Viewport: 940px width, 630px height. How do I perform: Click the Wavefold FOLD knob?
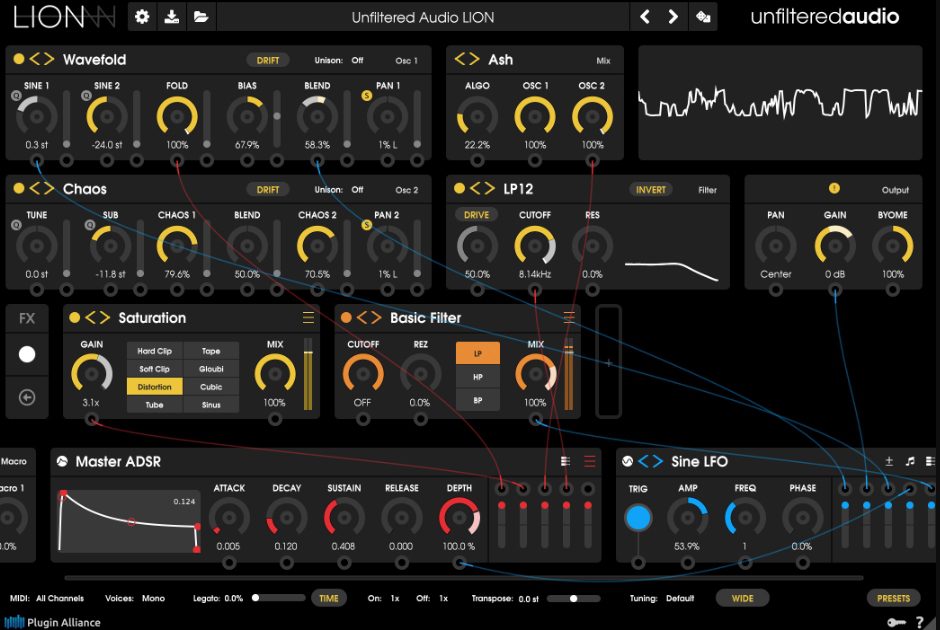(177, 116)
